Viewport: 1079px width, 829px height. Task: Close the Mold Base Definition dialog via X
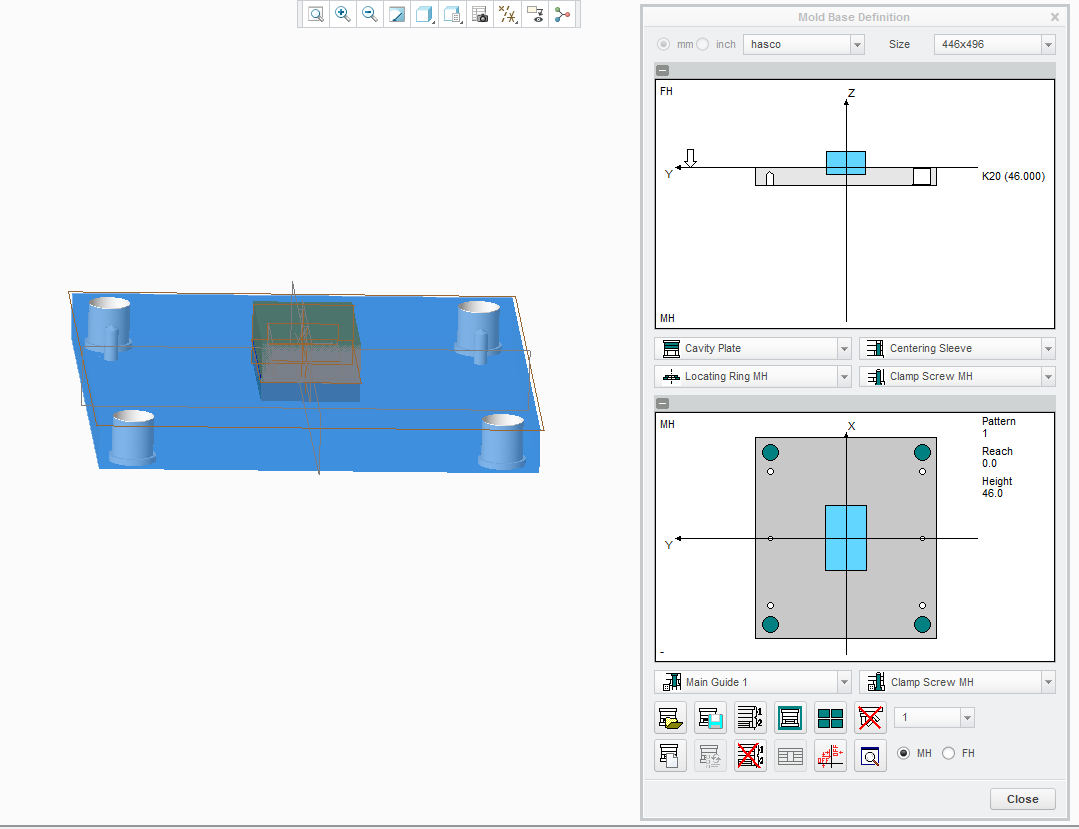pyautogui.click(x=1054, y=17)
